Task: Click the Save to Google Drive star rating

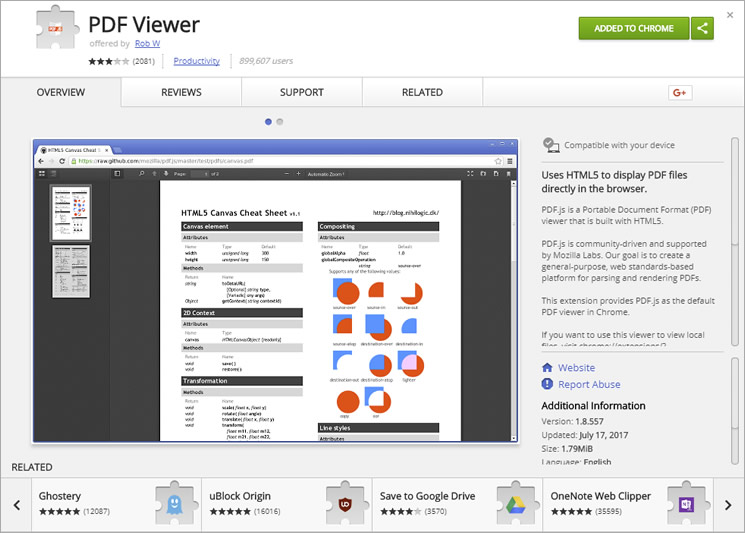Action: tap(401, 512)
